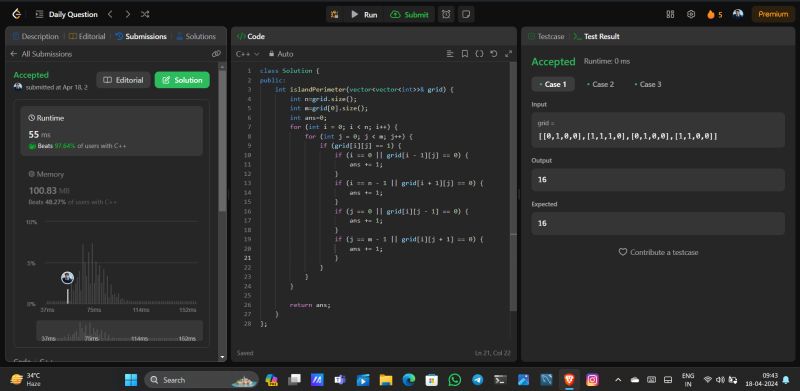Open Telegram from taskbar

point(478,380)
